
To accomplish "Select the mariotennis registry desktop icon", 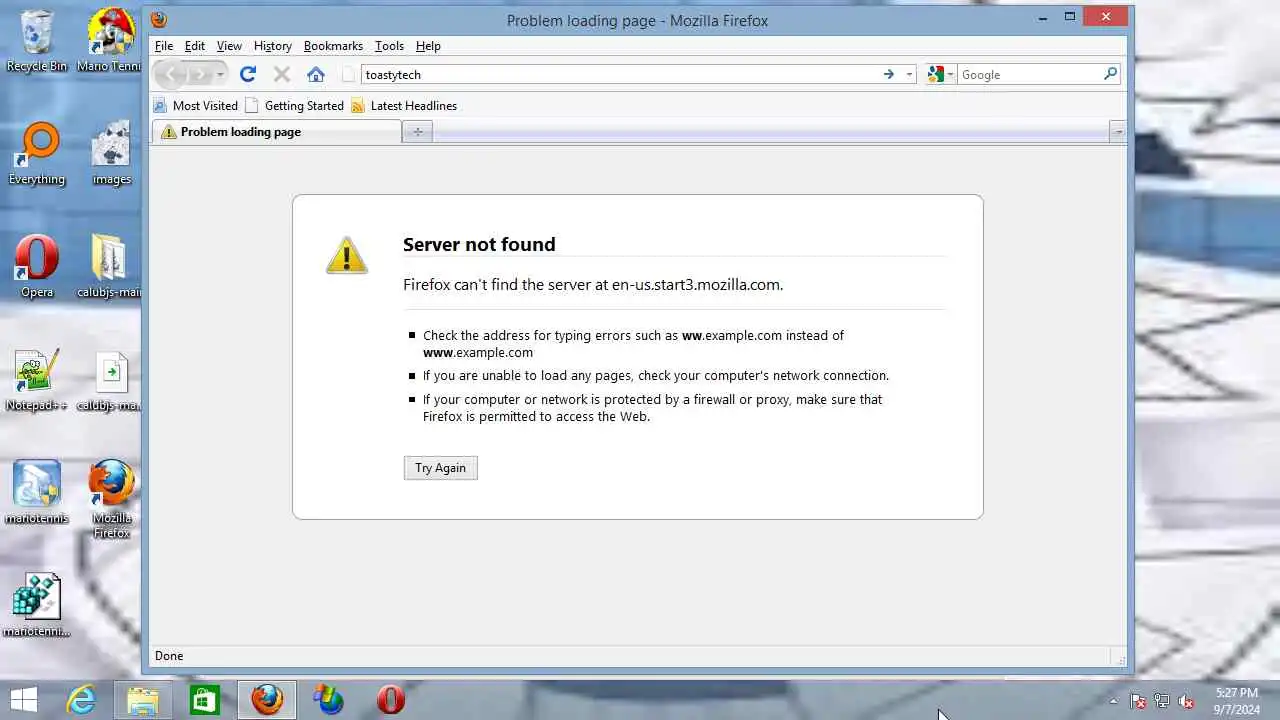I will coord(37,605).
